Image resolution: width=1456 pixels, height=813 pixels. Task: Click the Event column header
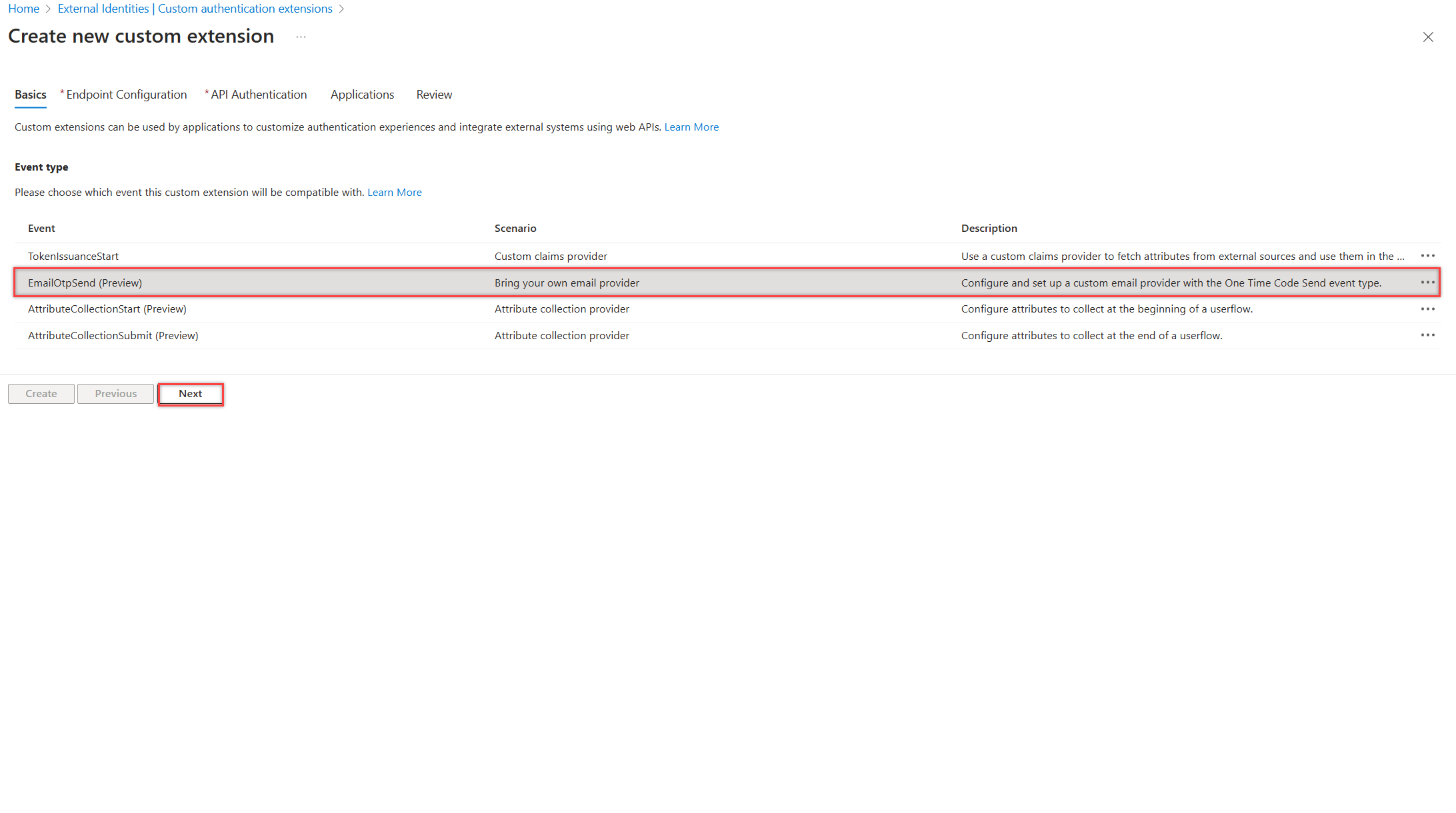(x=41, y=228)
